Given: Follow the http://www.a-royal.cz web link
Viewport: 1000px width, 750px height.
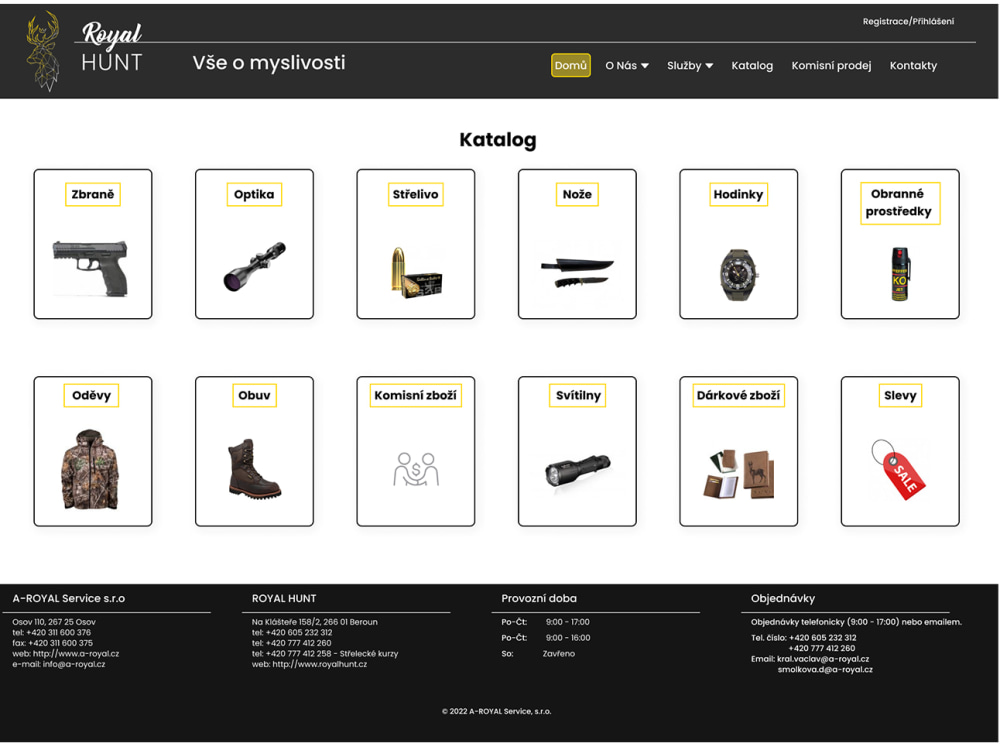Looking at the screenshot, I should click(76, 654).
